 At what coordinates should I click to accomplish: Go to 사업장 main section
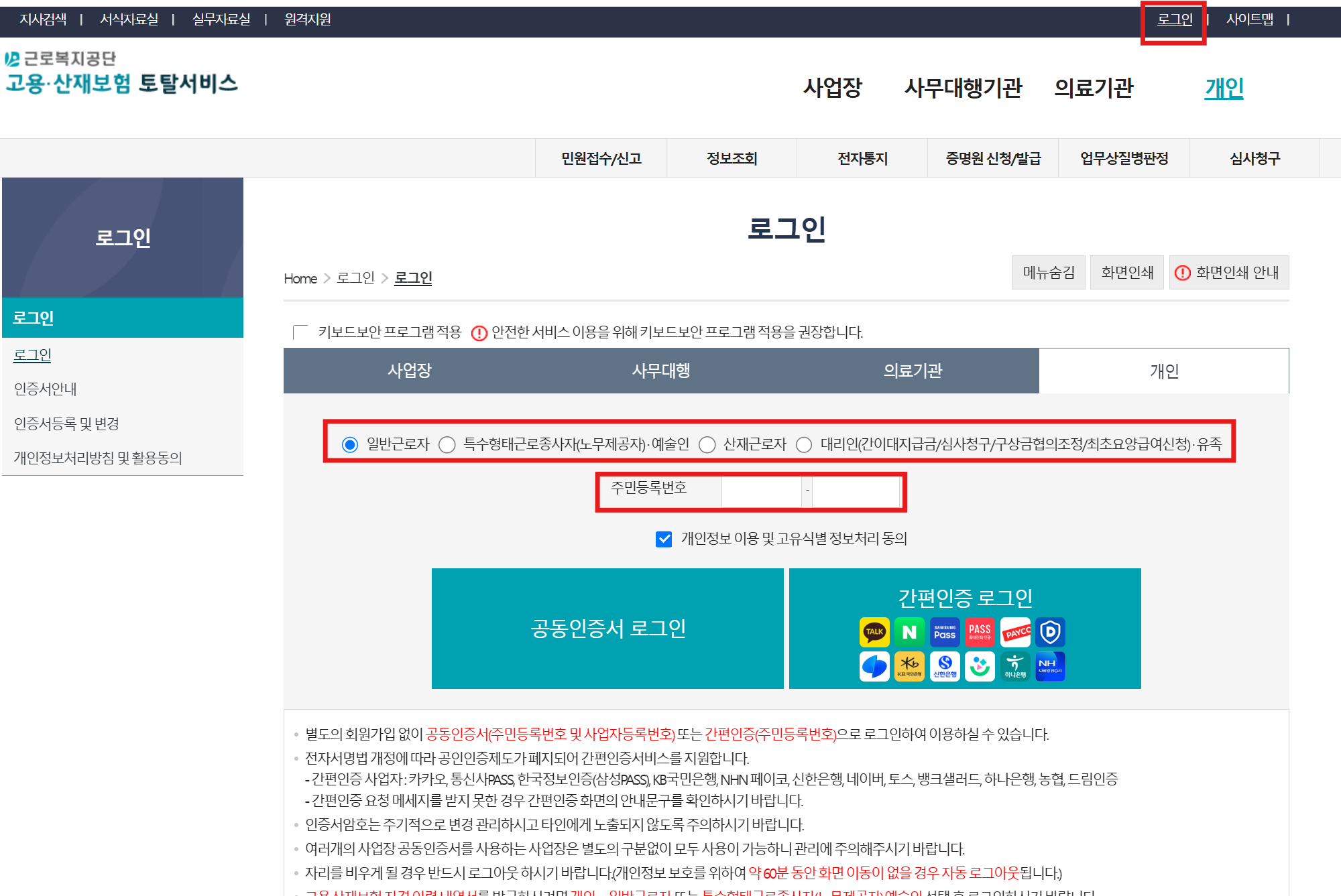point(833,88)
